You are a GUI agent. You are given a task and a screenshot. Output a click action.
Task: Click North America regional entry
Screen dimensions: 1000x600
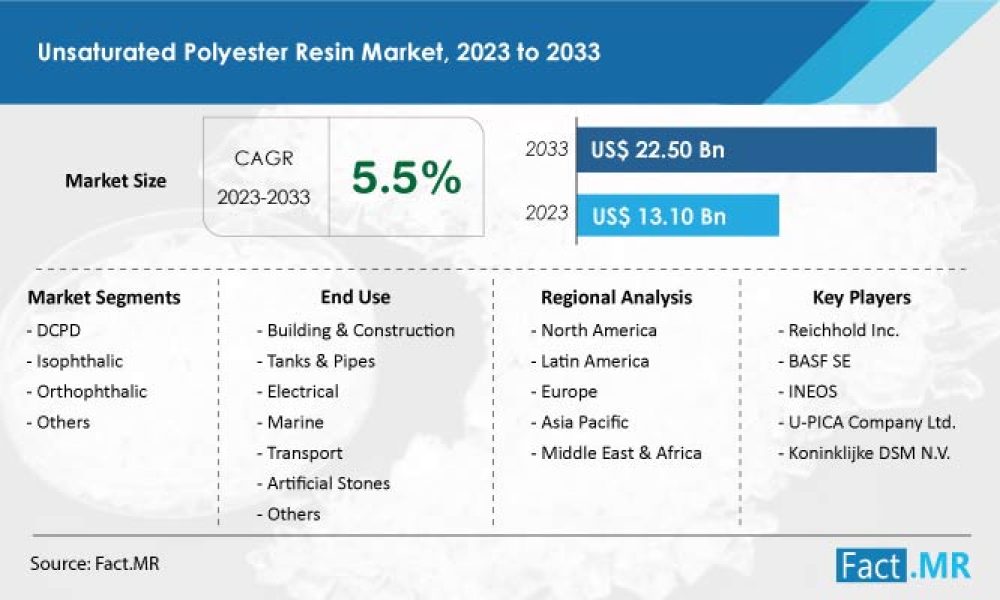pos(595,330)
